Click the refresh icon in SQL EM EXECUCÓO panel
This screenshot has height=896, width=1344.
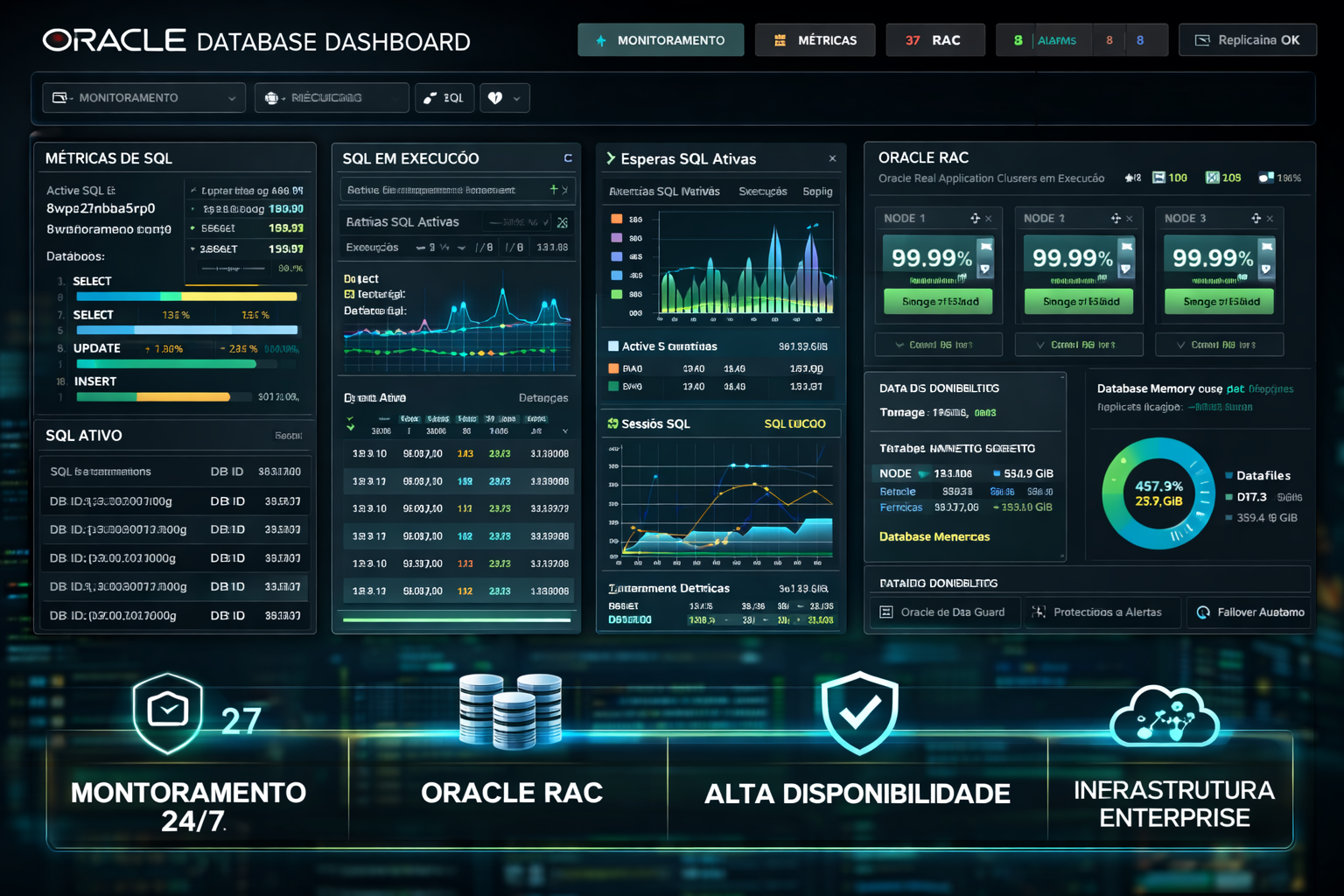pyautogui.click(x=568, y=158)
